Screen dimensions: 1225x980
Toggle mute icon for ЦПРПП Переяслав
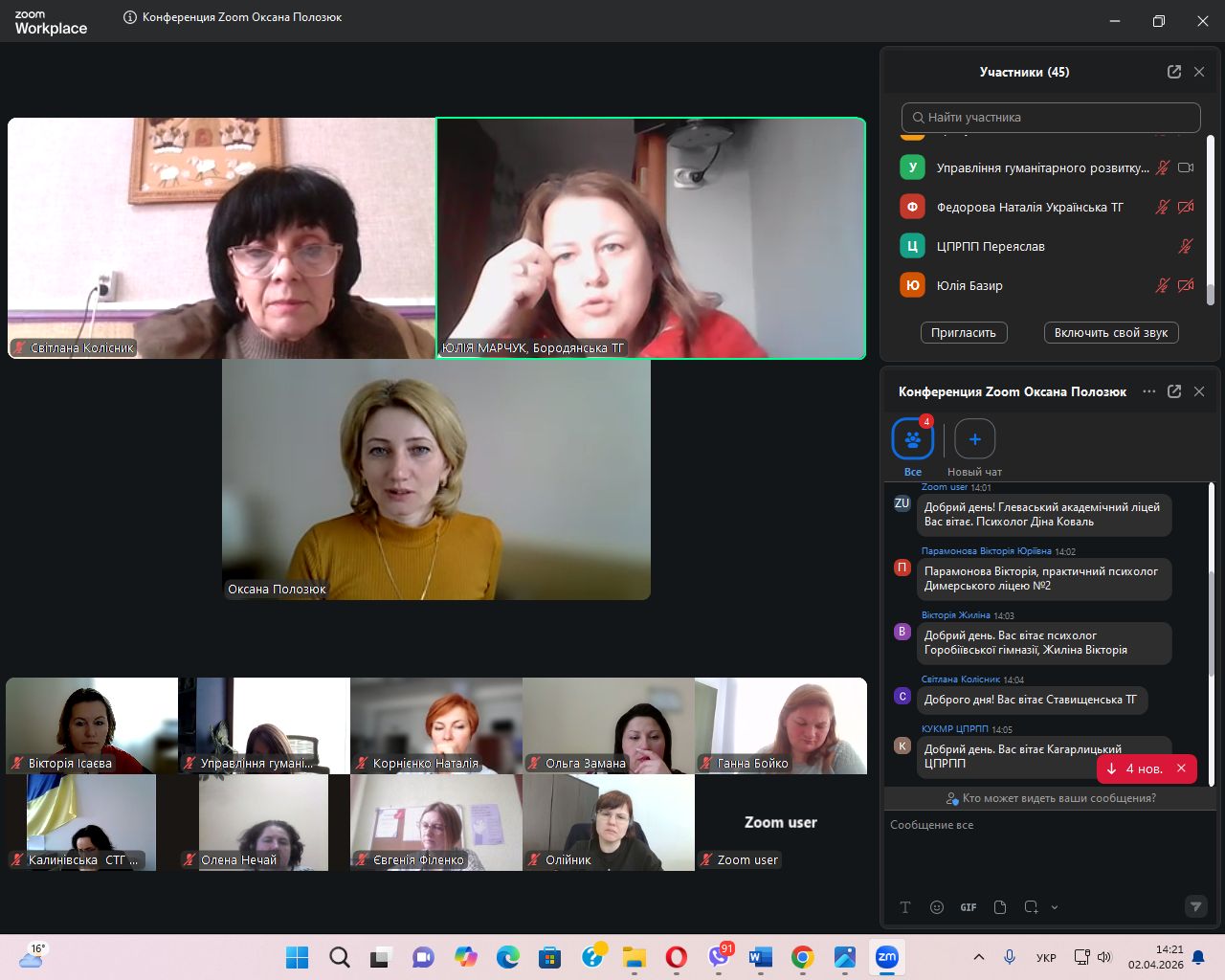pyautogui.click(x=1185, y=246)
